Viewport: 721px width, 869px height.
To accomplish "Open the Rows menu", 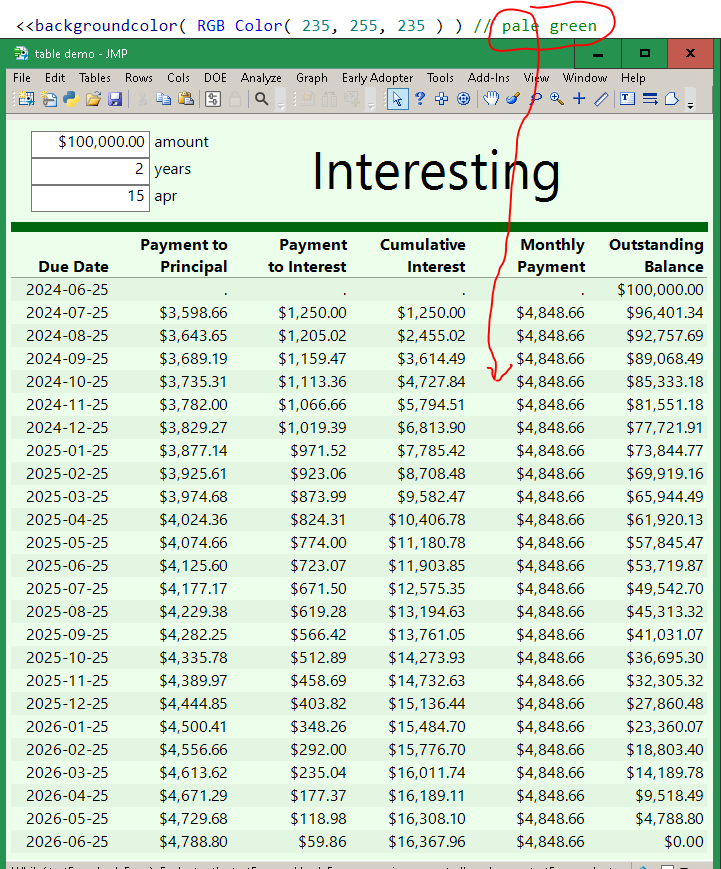I will pos(139,78).
